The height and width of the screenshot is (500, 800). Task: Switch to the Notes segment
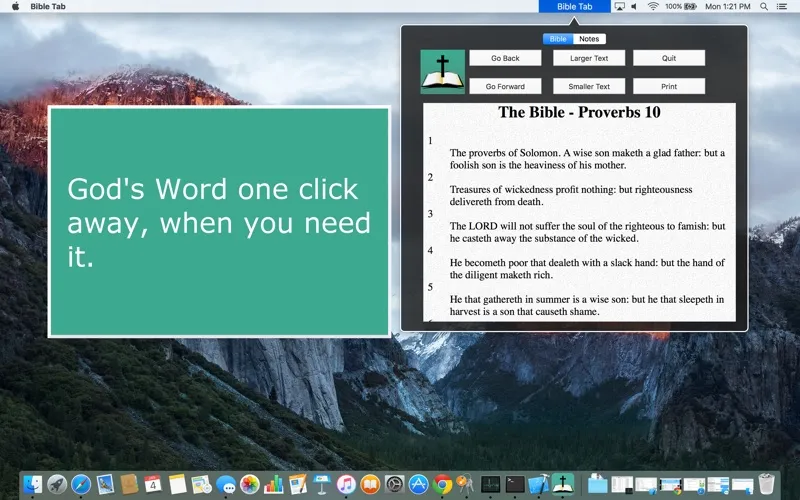coord(589,39)
